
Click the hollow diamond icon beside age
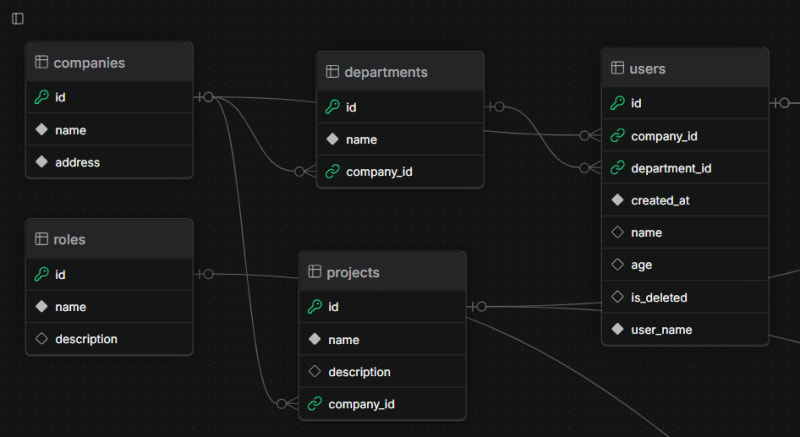point(618,265)
